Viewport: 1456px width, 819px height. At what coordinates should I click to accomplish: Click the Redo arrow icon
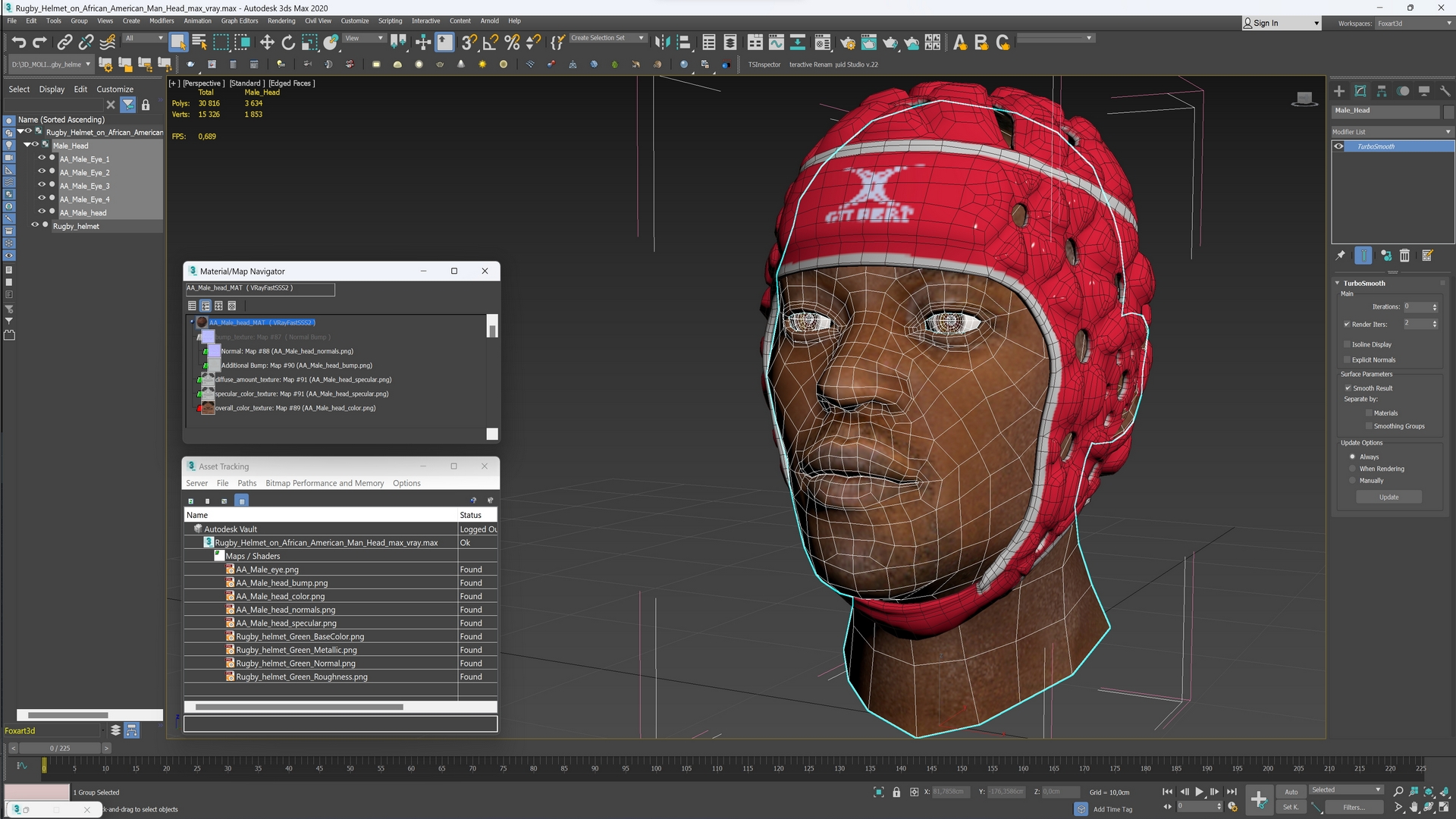40,42
